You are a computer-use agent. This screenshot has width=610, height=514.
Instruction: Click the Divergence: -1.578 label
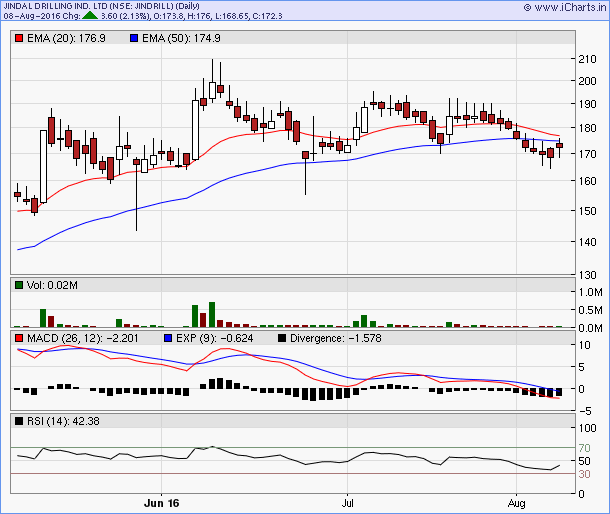(336, 338)
